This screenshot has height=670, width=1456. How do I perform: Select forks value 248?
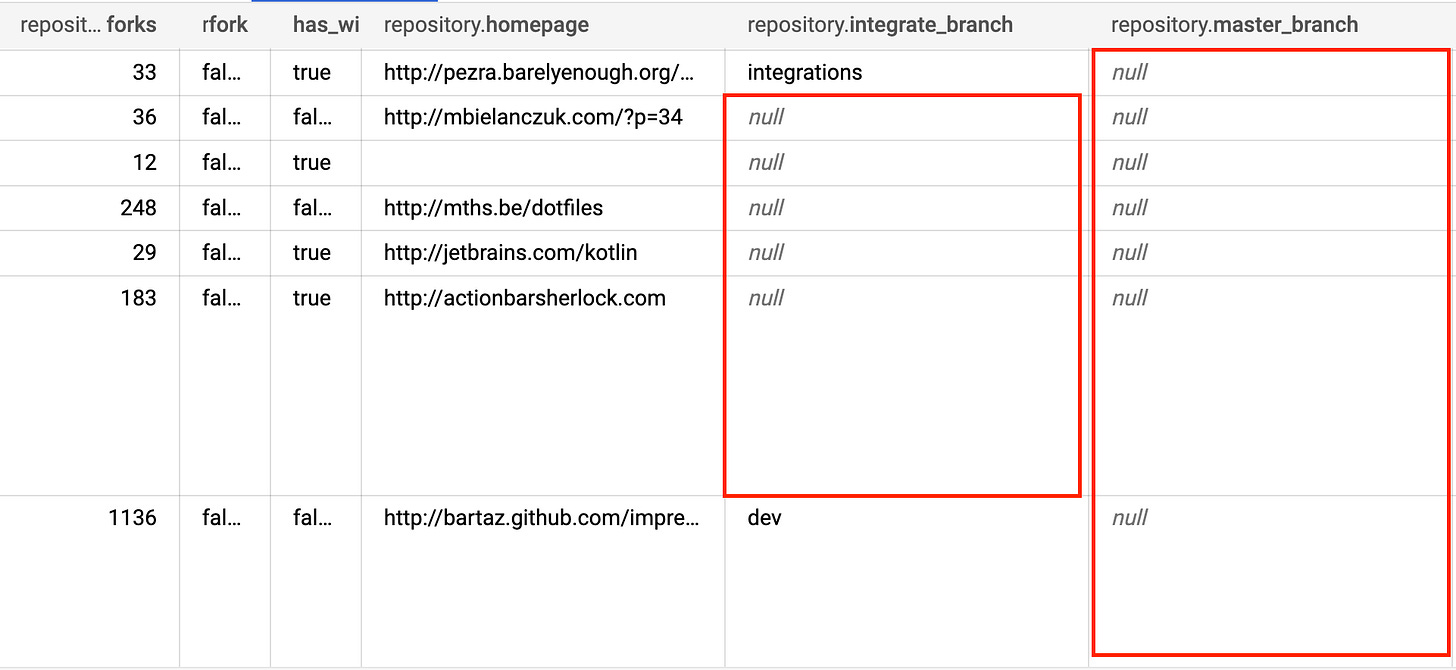139,208
